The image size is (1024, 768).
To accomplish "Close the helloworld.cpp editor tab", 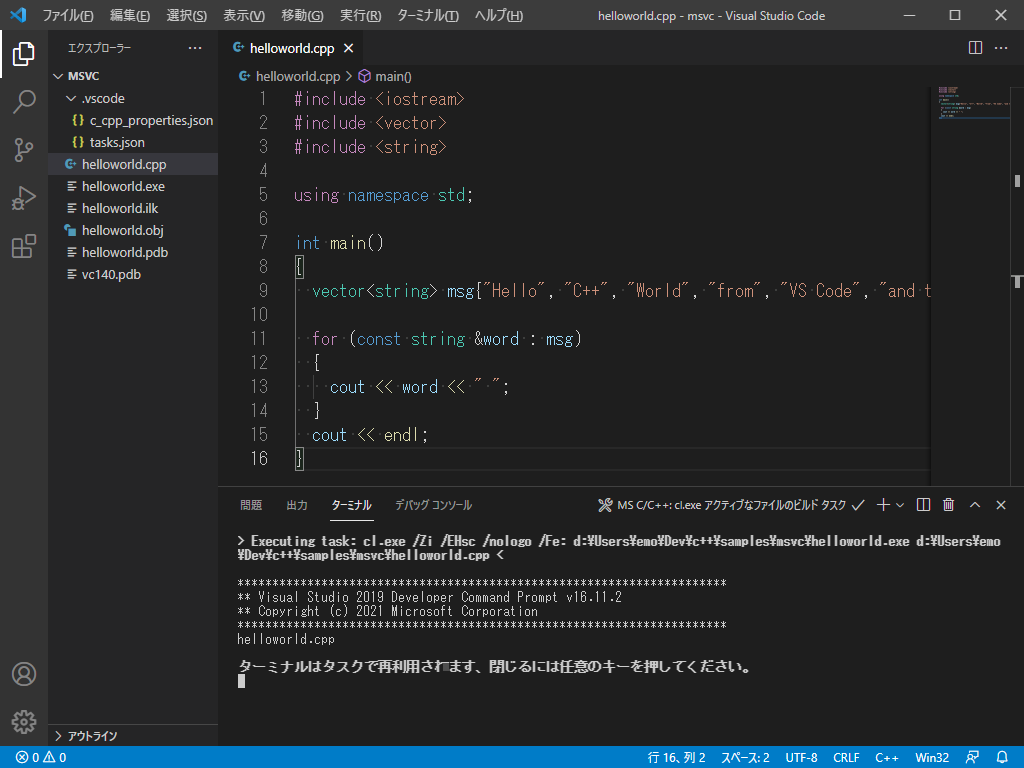I will pos(349,48).
